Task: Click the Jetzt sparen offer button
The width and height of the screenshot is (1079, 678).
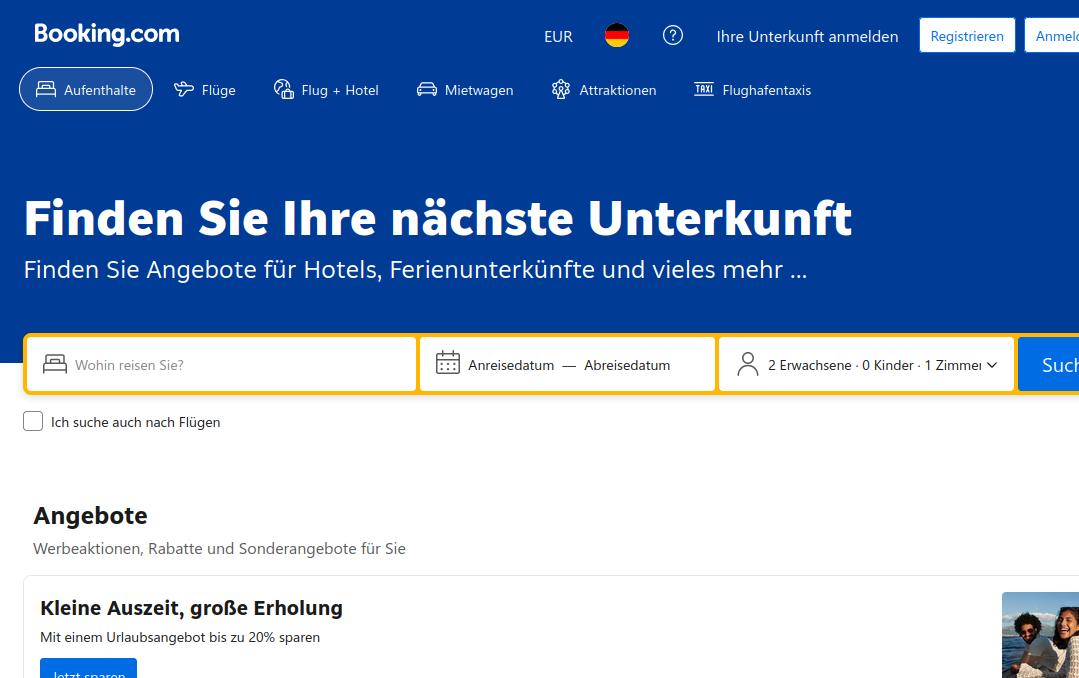Action: coord(88,671)
